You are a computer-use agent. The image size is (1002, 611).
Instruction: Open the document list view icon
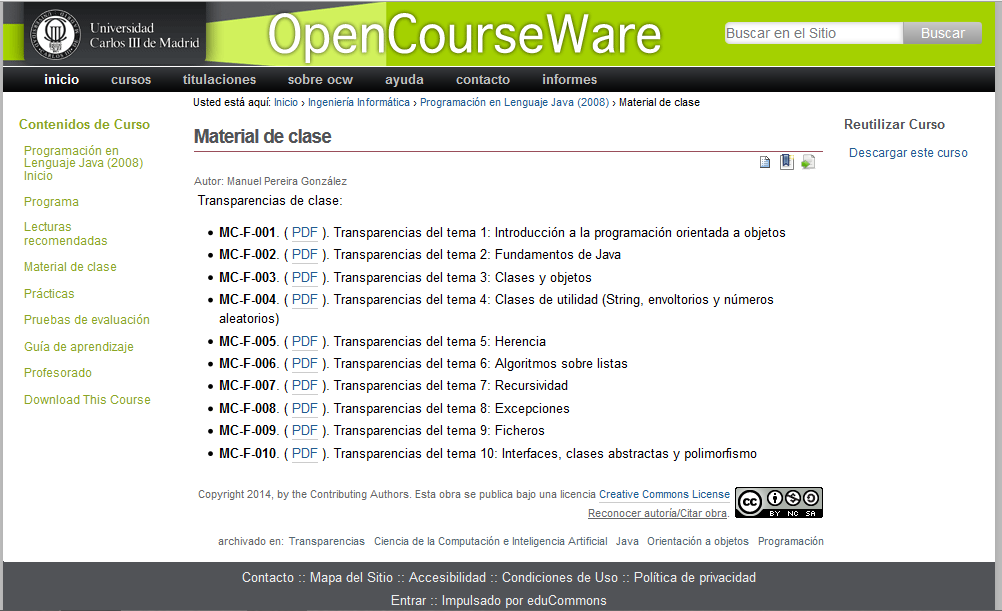(x=765, y=161)
